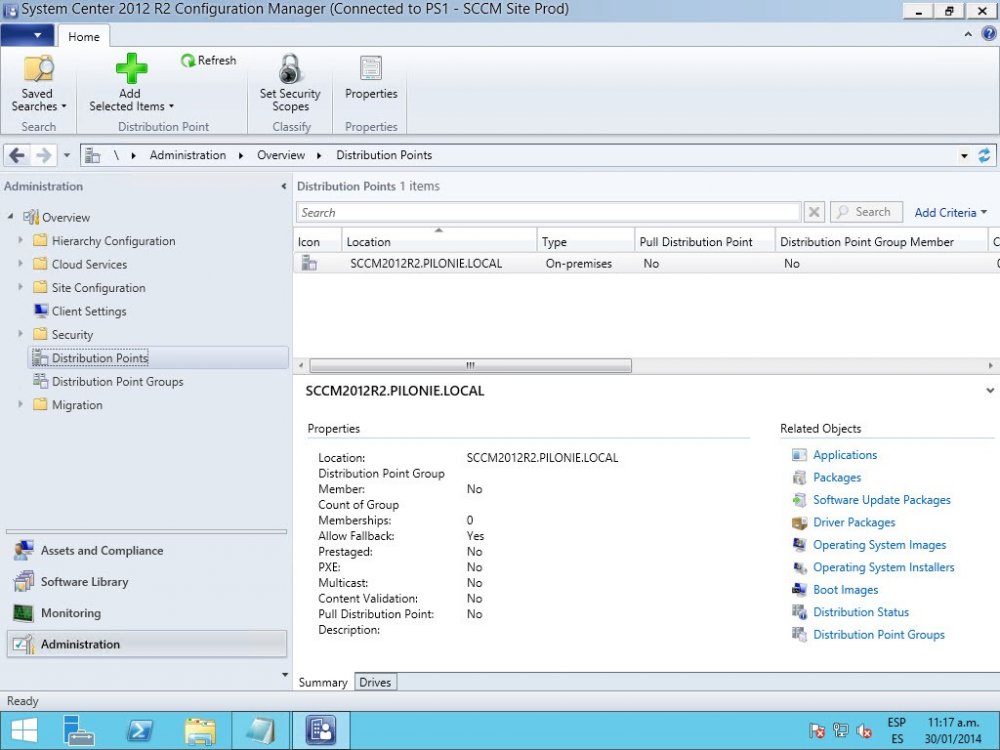Open the Boot Images link

click(x=845, y=590)
